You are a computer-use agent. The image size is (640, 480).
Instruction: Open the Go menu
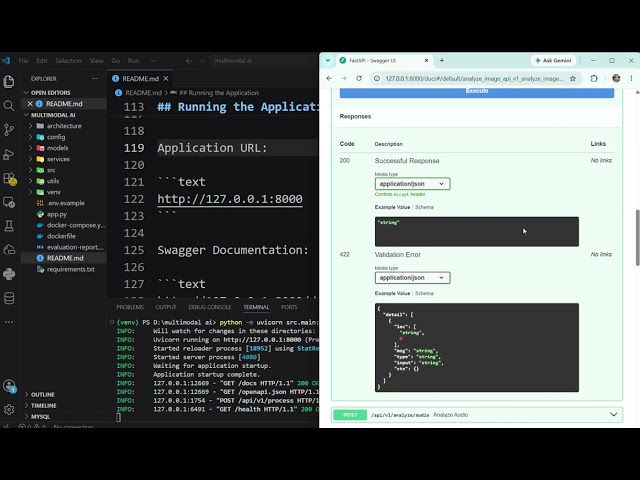point(116,61)
